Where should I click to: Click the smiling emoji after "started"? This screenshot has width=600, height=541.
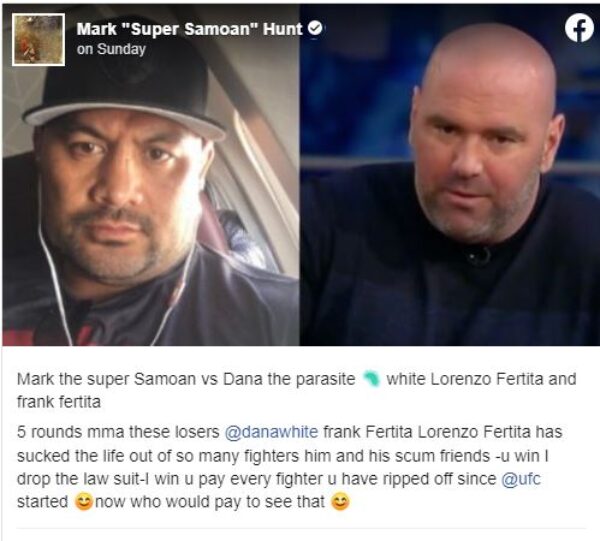[84, 502]
